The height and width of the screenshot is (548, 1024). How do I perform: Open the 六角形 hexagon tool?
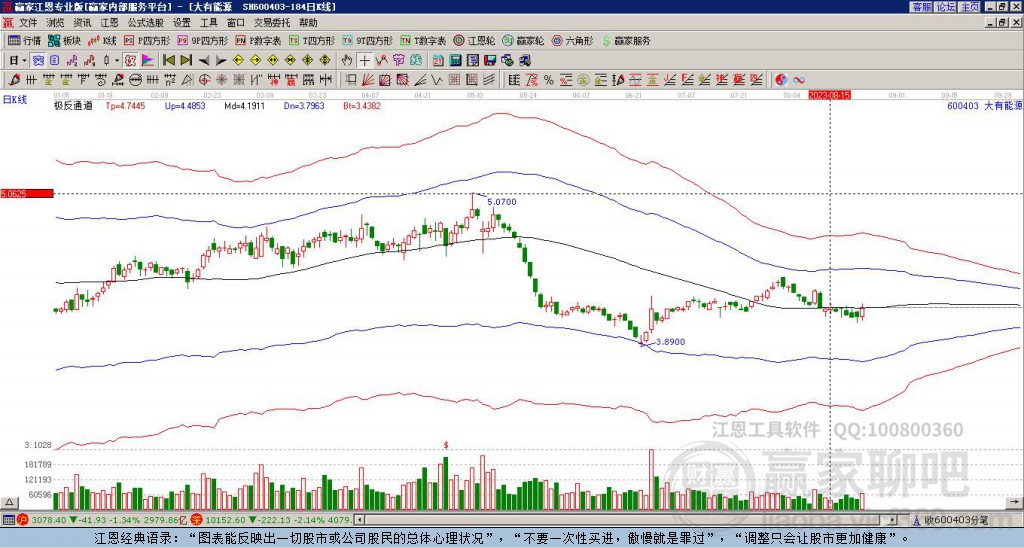[x=573, y=40]
